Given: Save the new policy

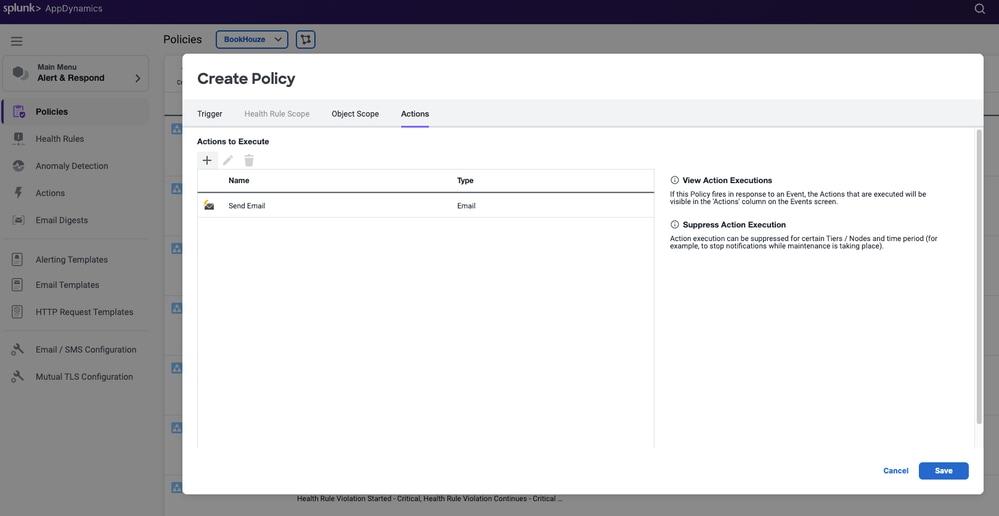Looking at the screenshot, I should pyautogui.click(x=943, y=471).
